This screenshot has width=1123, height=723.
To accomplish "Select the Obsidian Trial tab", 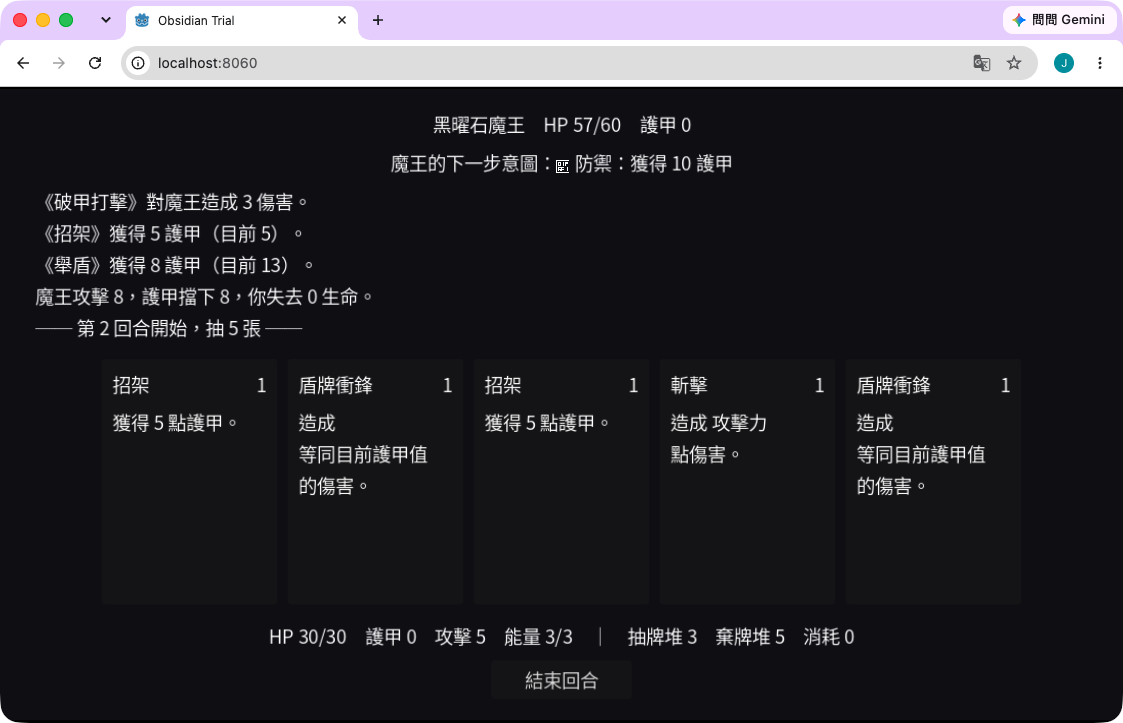I will coord(242,21).
